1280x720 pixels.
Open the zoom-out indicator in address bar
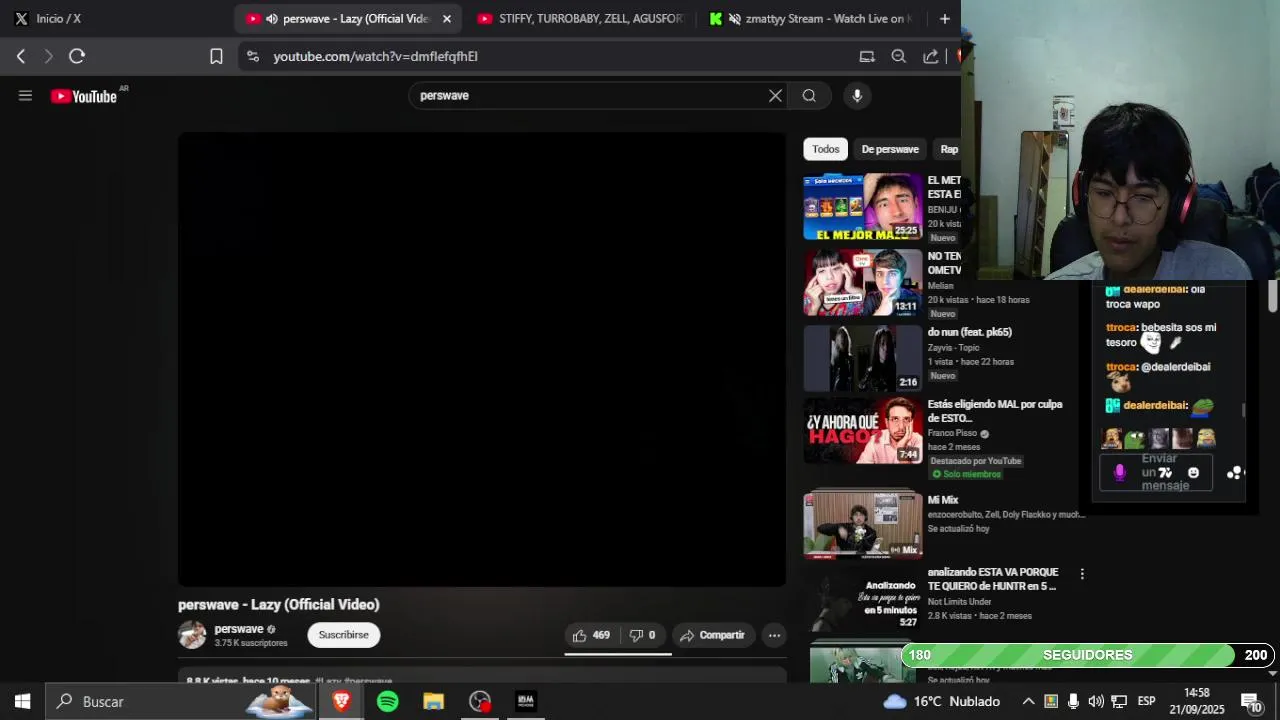899,56
